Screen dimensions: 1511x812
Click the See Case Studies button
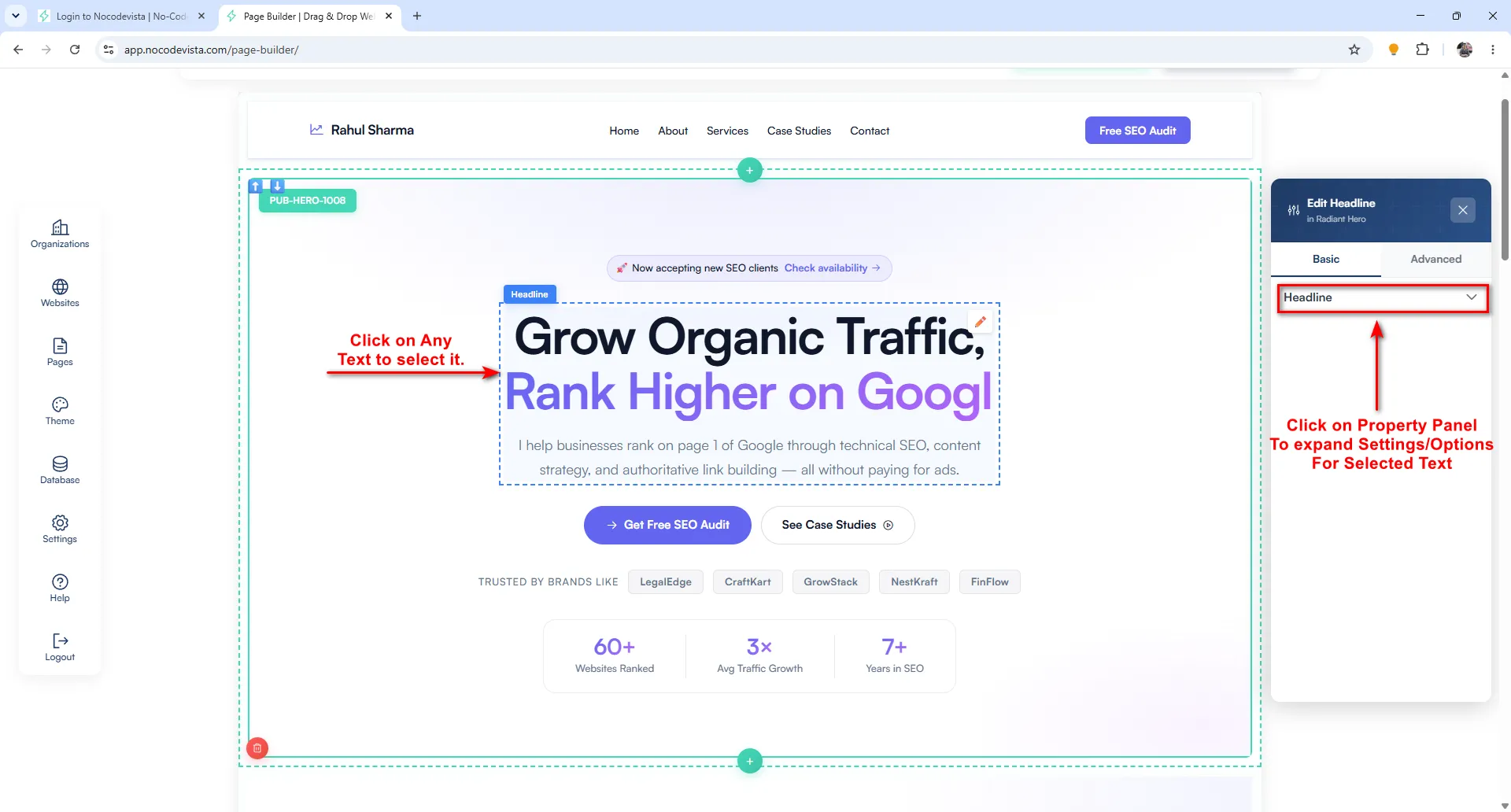coord(837,525)
